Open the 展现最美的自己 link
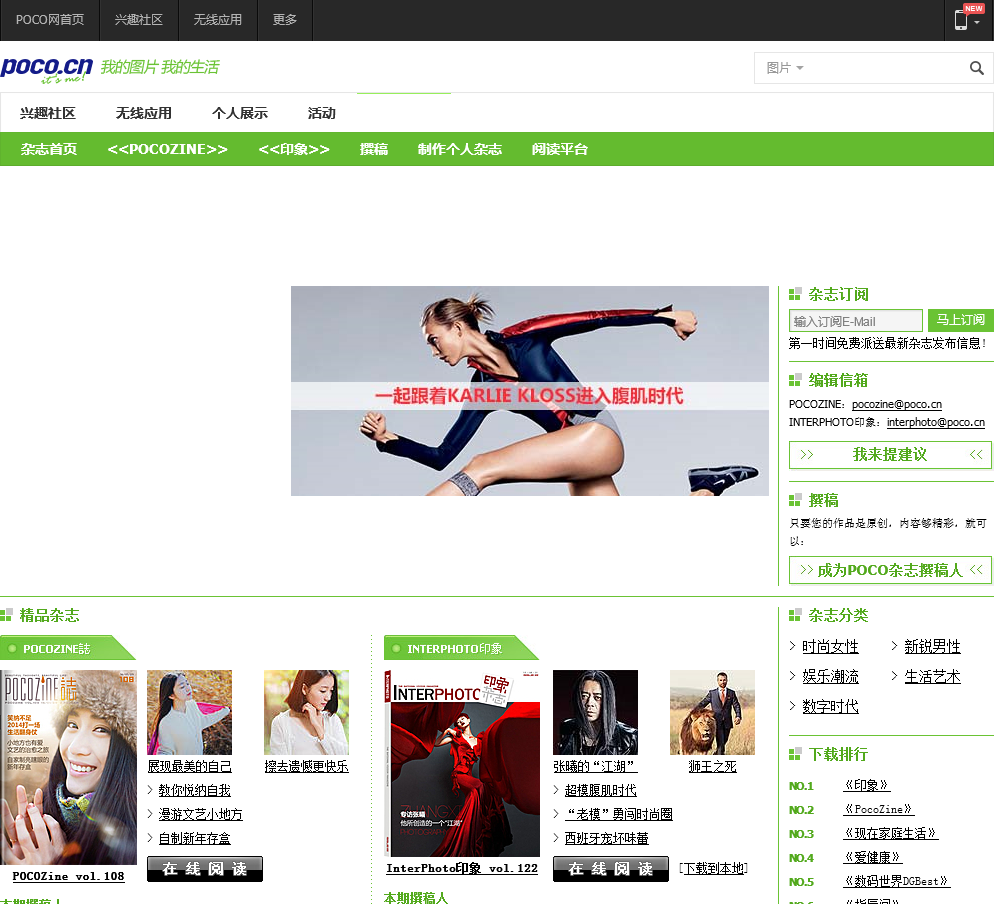This screenshot has height=904, width=994. pyautogui.click(x=190, y=766)
